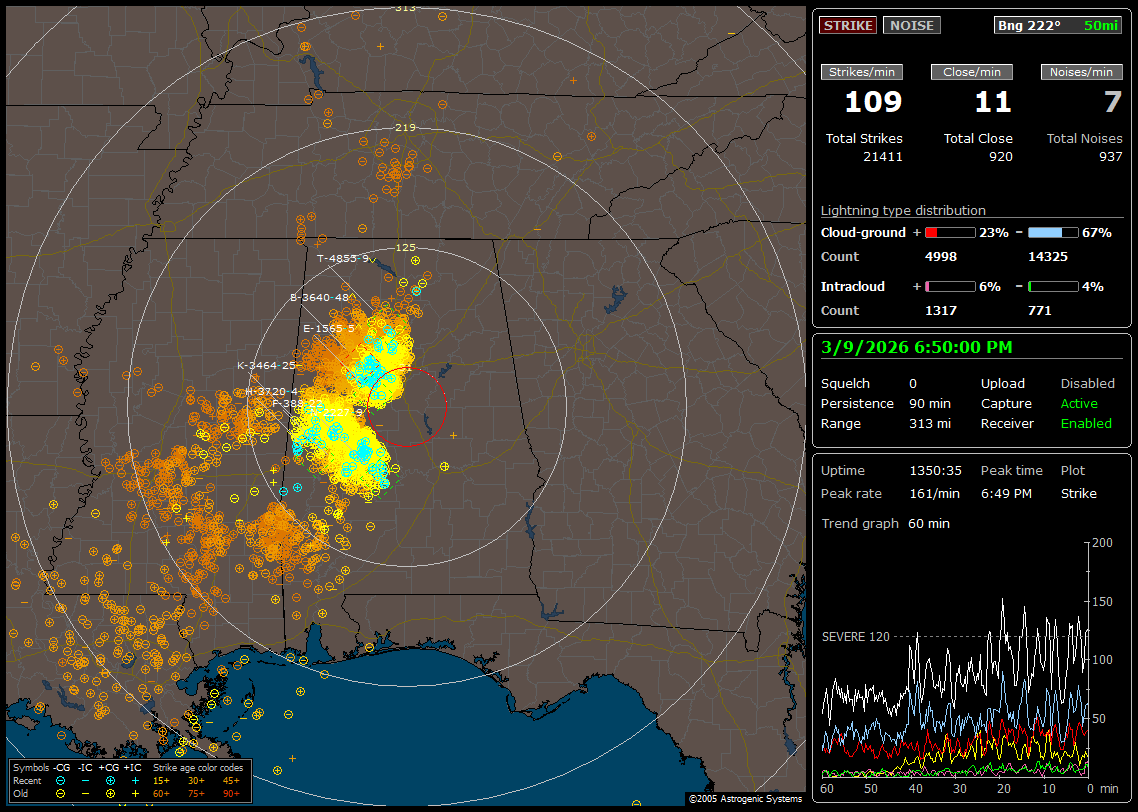Image resolution: width=1138 pixels, height=812 pixels.
Task: Click the SEVERE 120 threshold line label
Action: 855,636
